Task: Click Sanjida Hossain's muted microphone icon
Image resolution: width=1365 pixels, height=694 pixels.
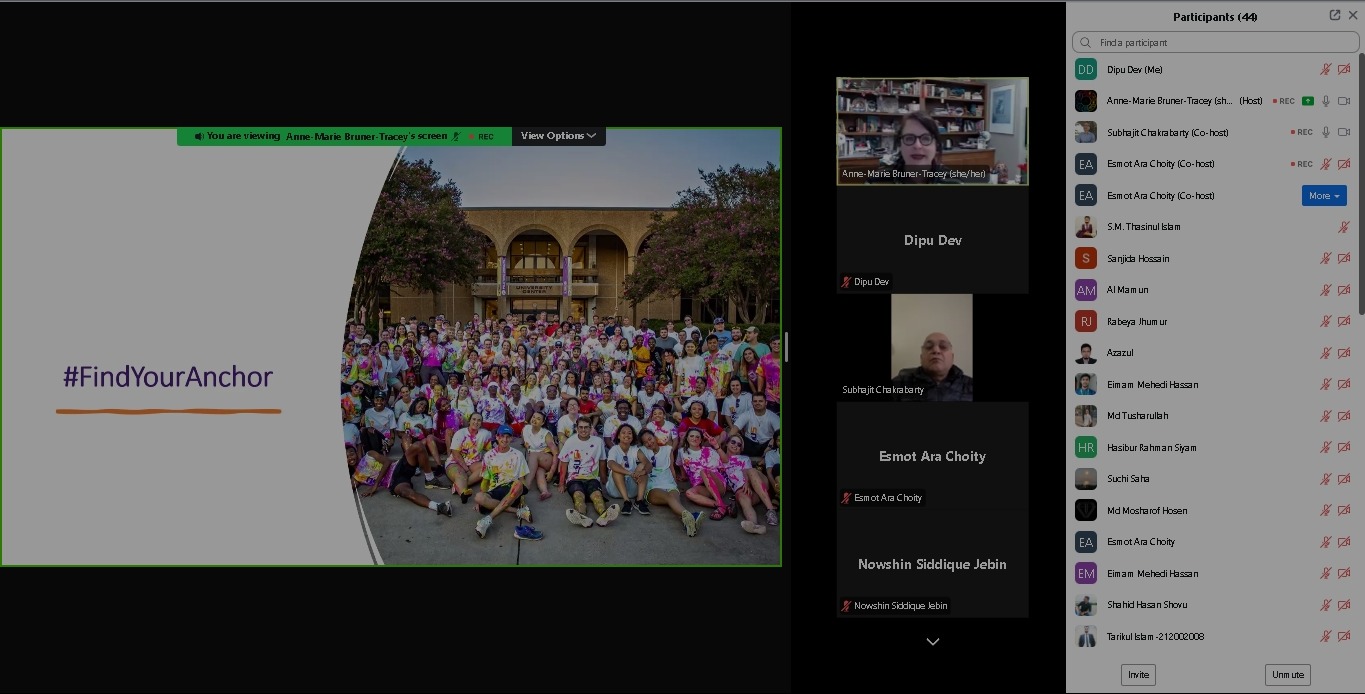Action: (1325, 259)
